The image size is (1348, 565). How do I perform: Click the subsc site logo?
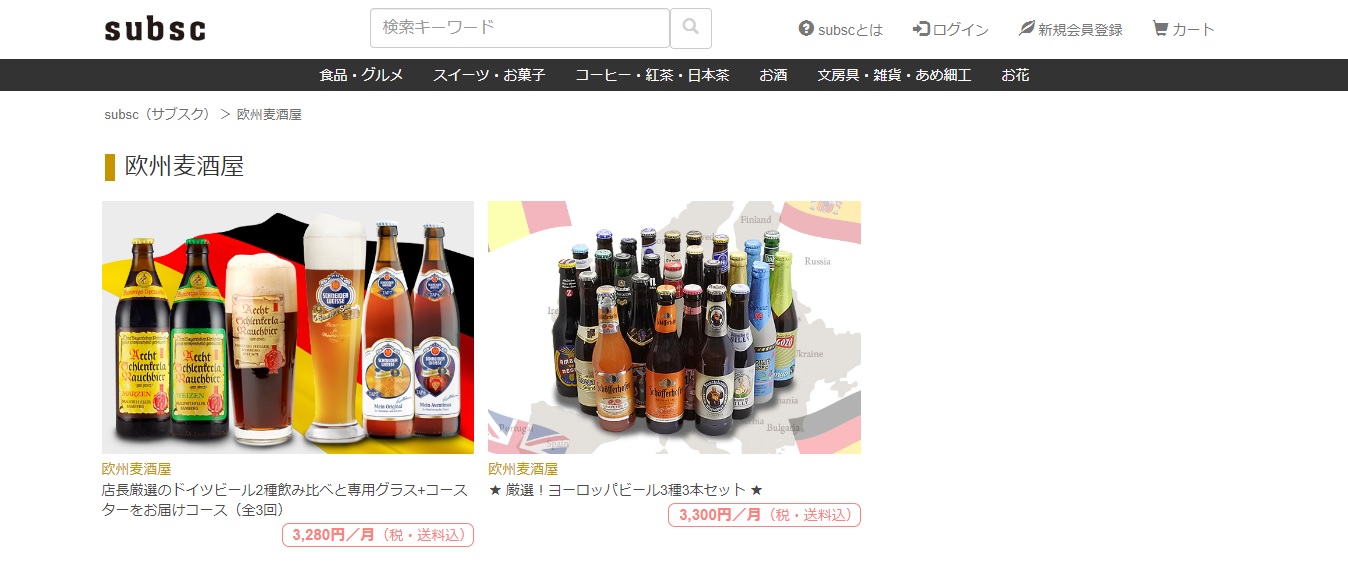click(x=155, y=29)
